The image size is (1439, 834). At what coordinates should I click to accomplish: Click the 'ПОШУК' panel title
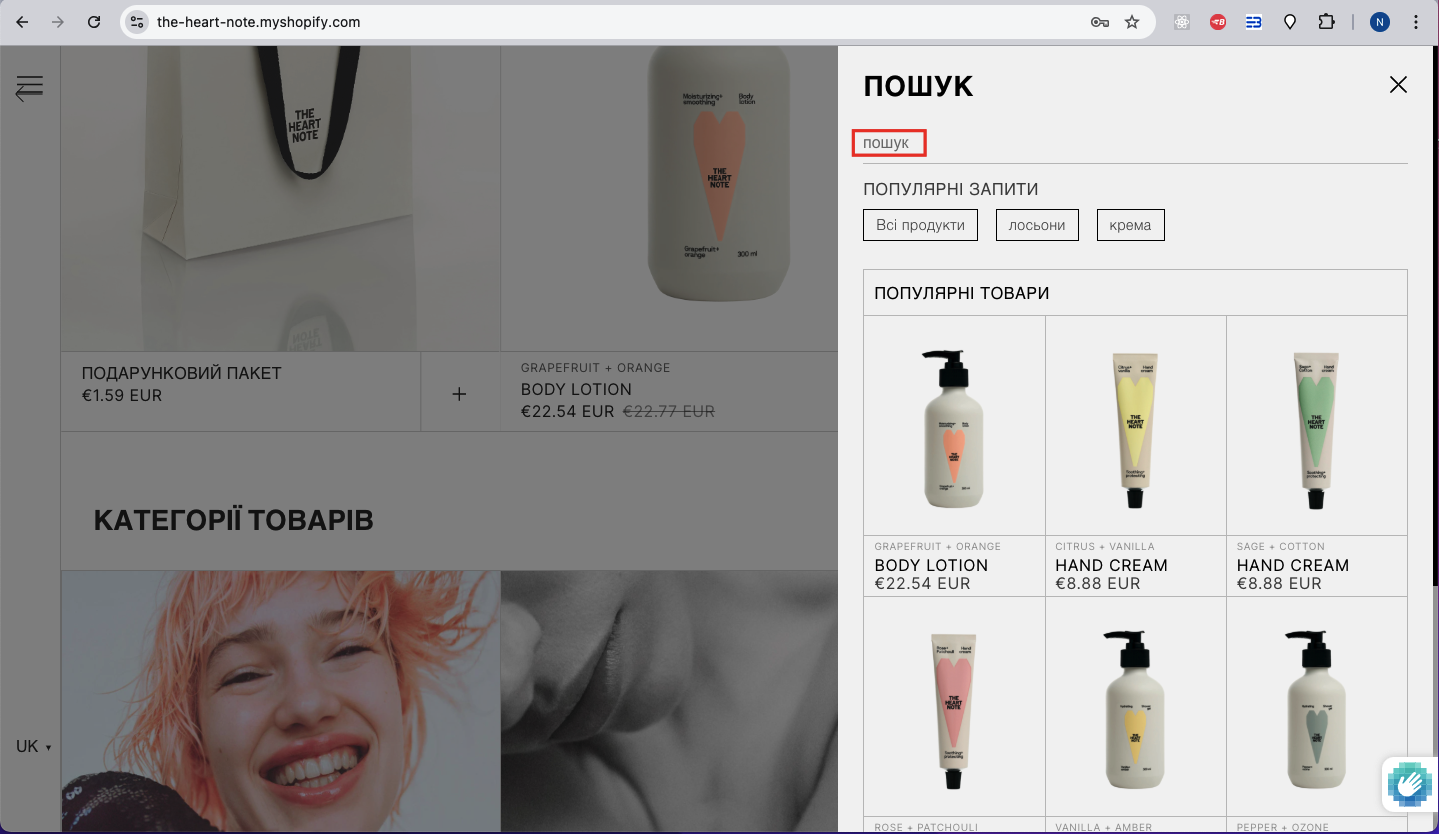[x=918, y=86]
